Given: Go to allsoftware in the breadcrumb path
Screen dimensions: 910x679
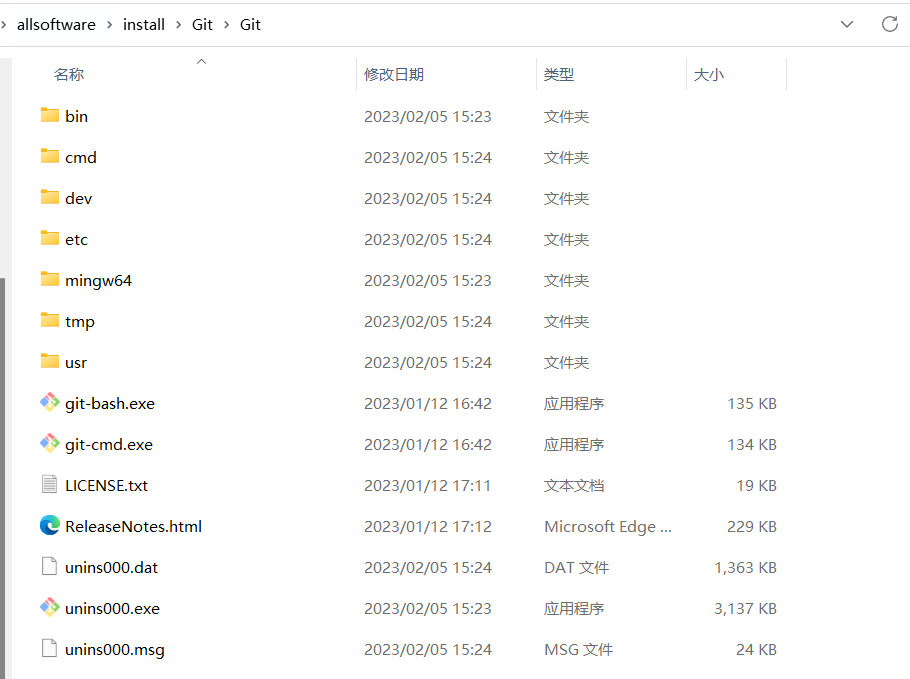Looking at the screenshot, I should 56,25.
